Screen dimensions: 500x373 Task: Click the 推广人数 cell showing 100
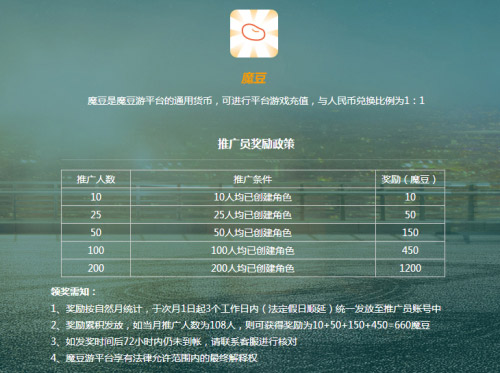96,250
